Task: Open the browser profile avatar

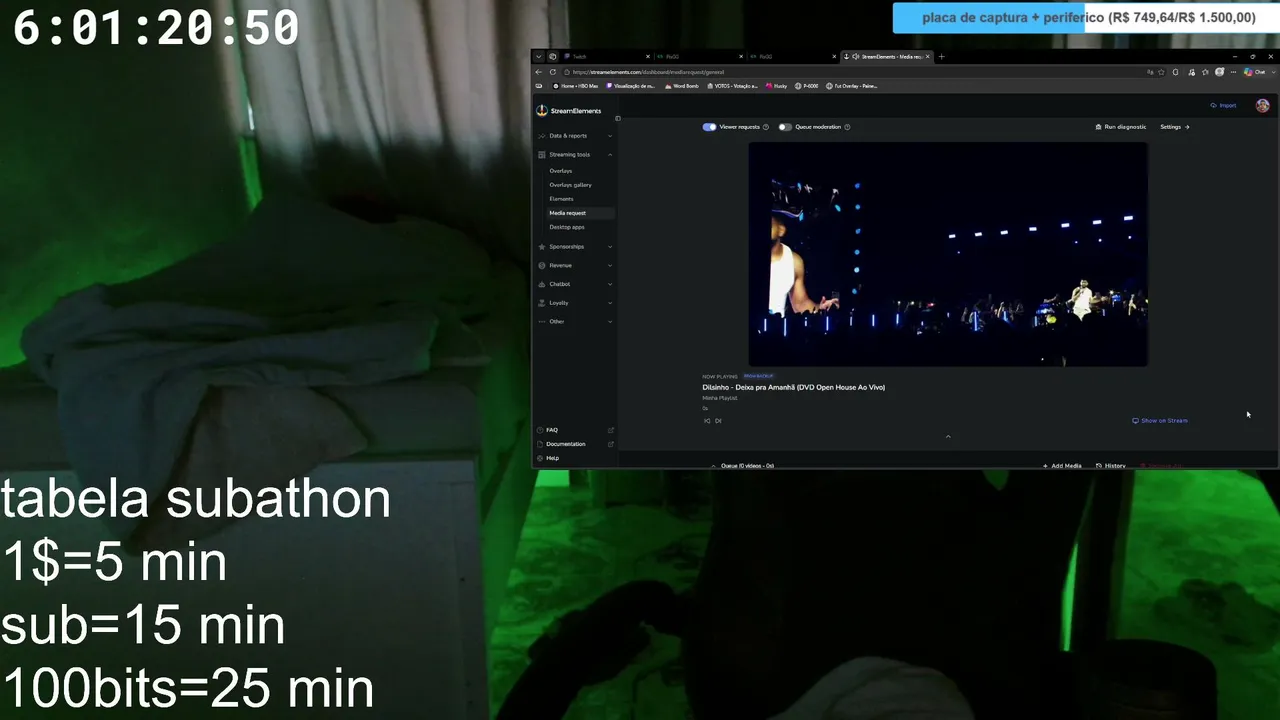Action: pos(1220,72)
